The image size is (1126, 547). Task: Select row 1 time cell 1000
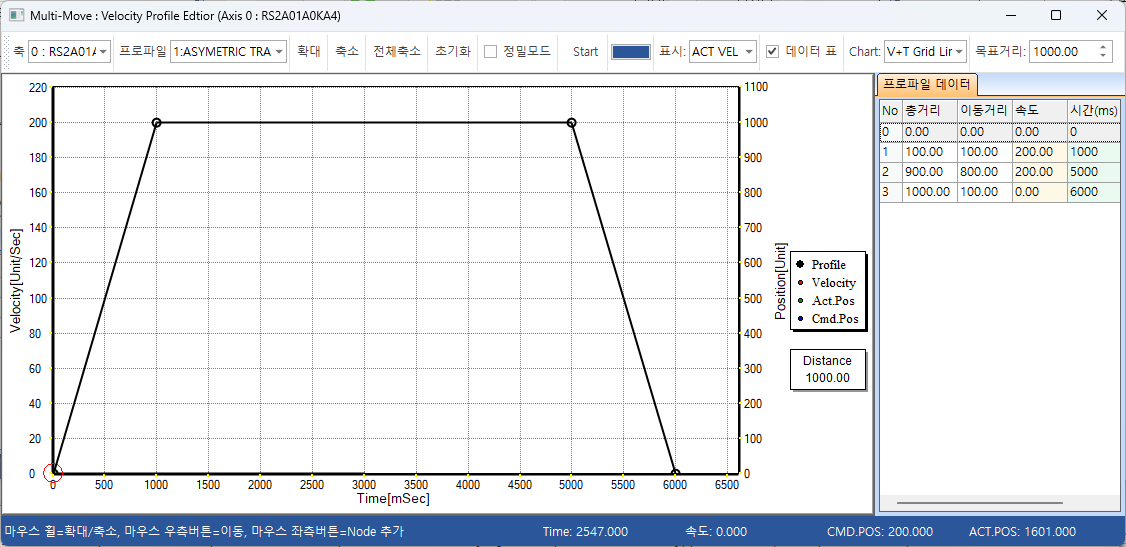pos(1094,152)
